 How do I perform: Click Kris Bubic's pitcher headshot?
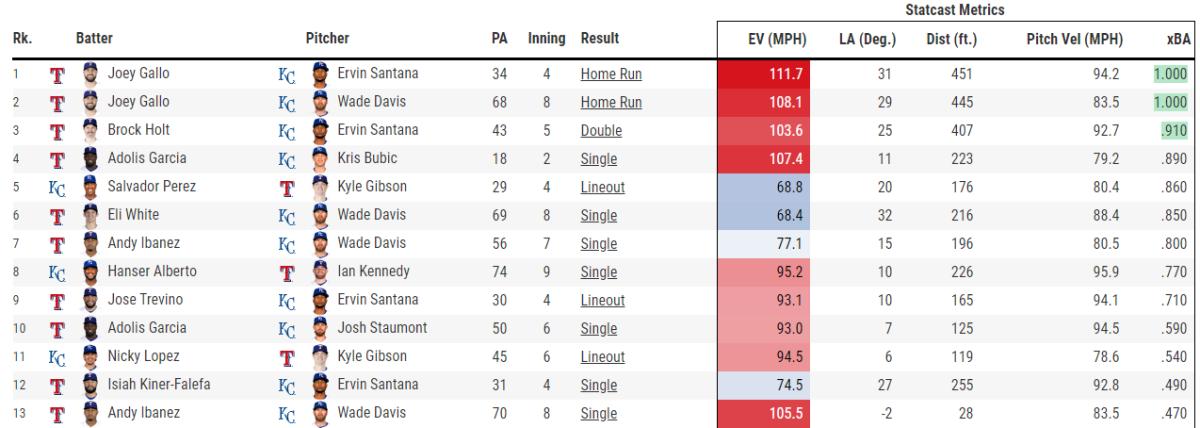click(x=320, y=158)
